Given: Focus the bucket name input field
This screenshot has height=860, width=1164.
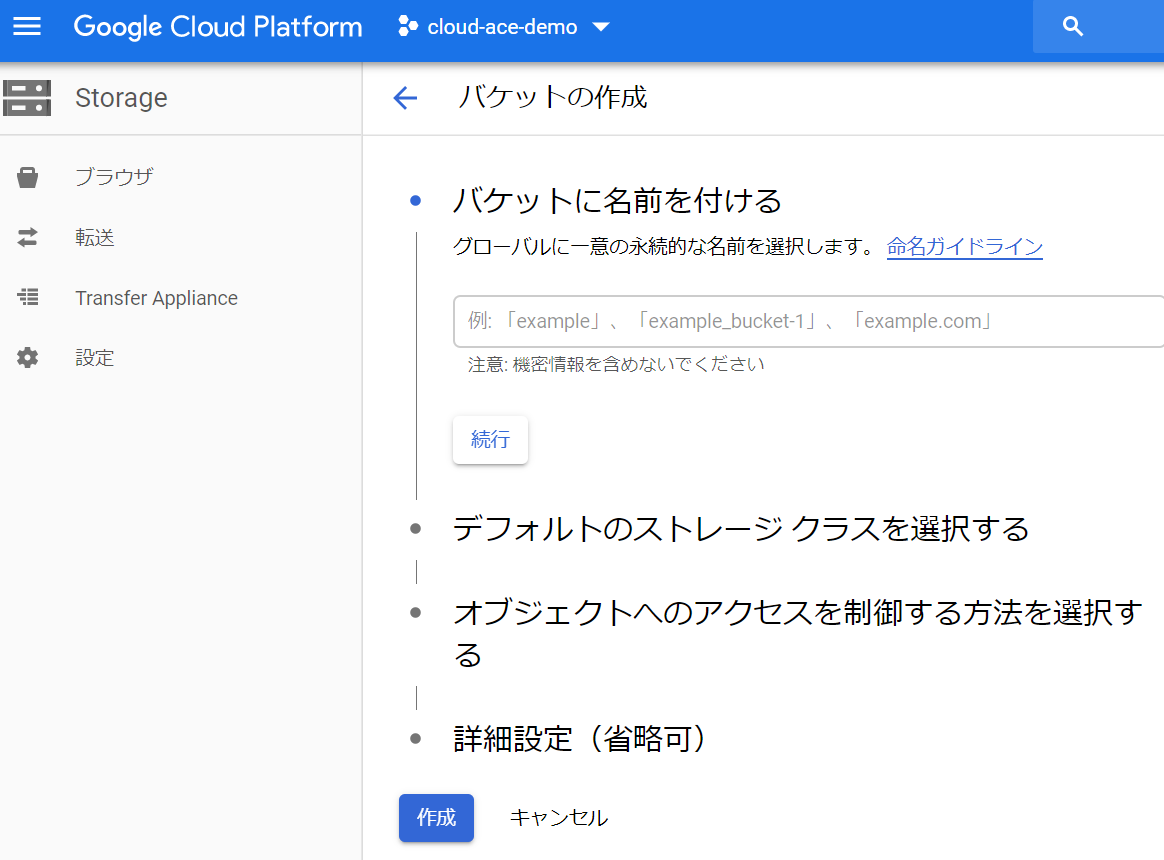Looking at the screenshot, I should coord(808,322).
